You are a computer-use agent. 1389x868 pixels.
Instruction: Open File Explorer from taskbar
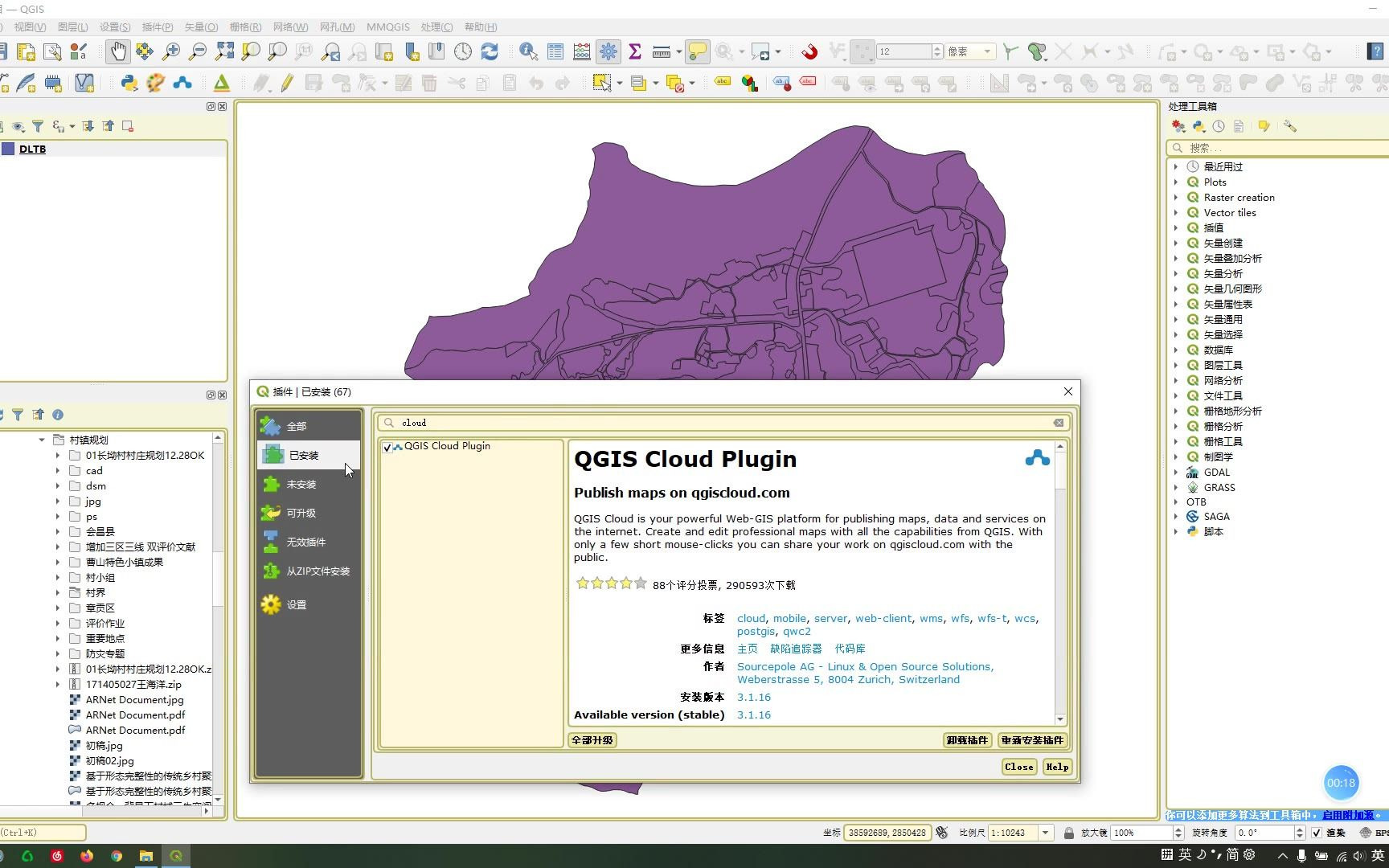point(146,856)
